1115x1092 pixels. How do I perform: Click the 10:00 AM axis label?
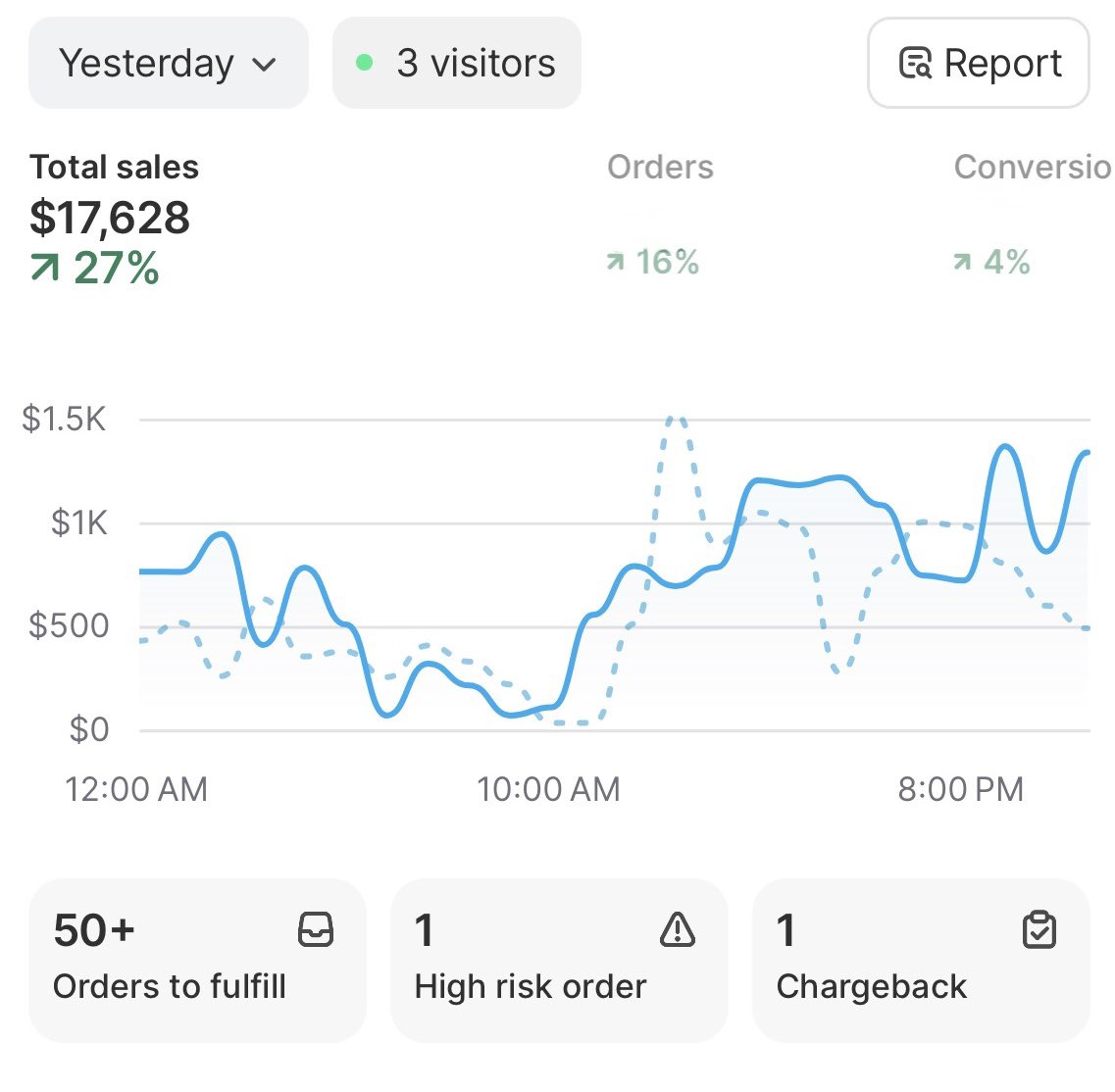[x=548, y=789]
